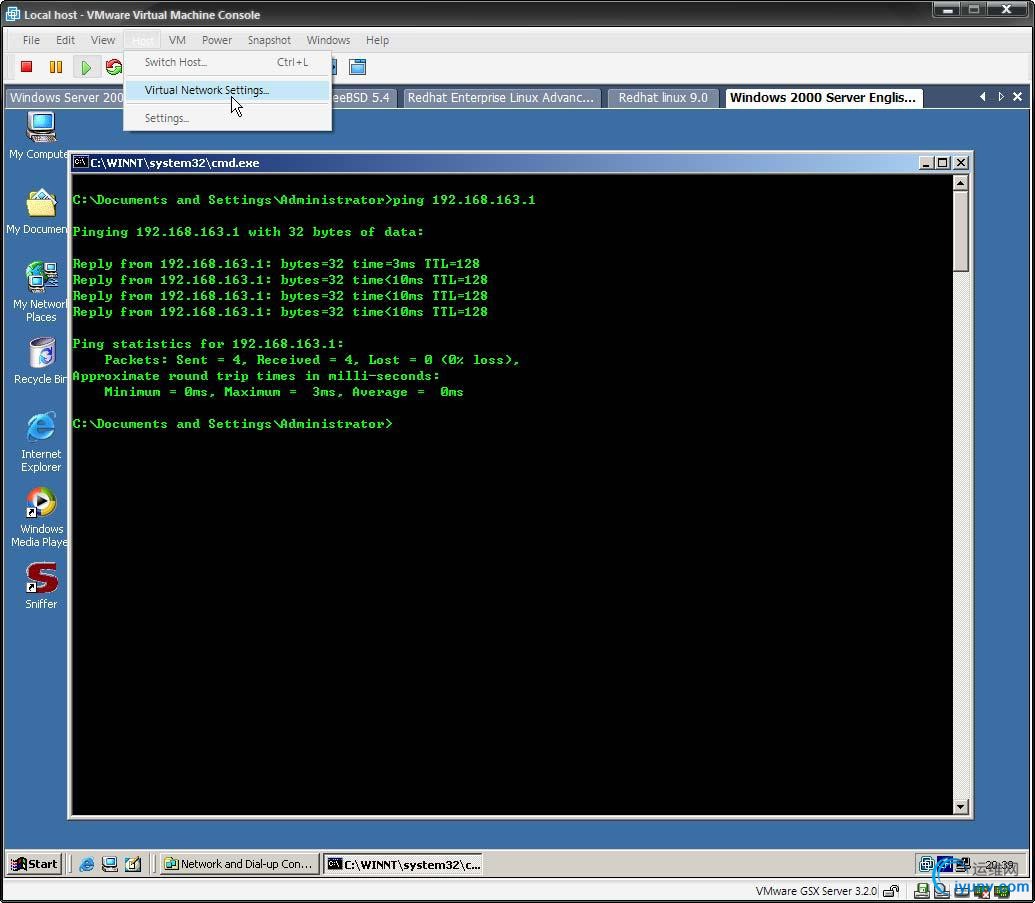Switch to Windows Server 200 tab
1035x903 pixels.
click(x=65, y=98)
